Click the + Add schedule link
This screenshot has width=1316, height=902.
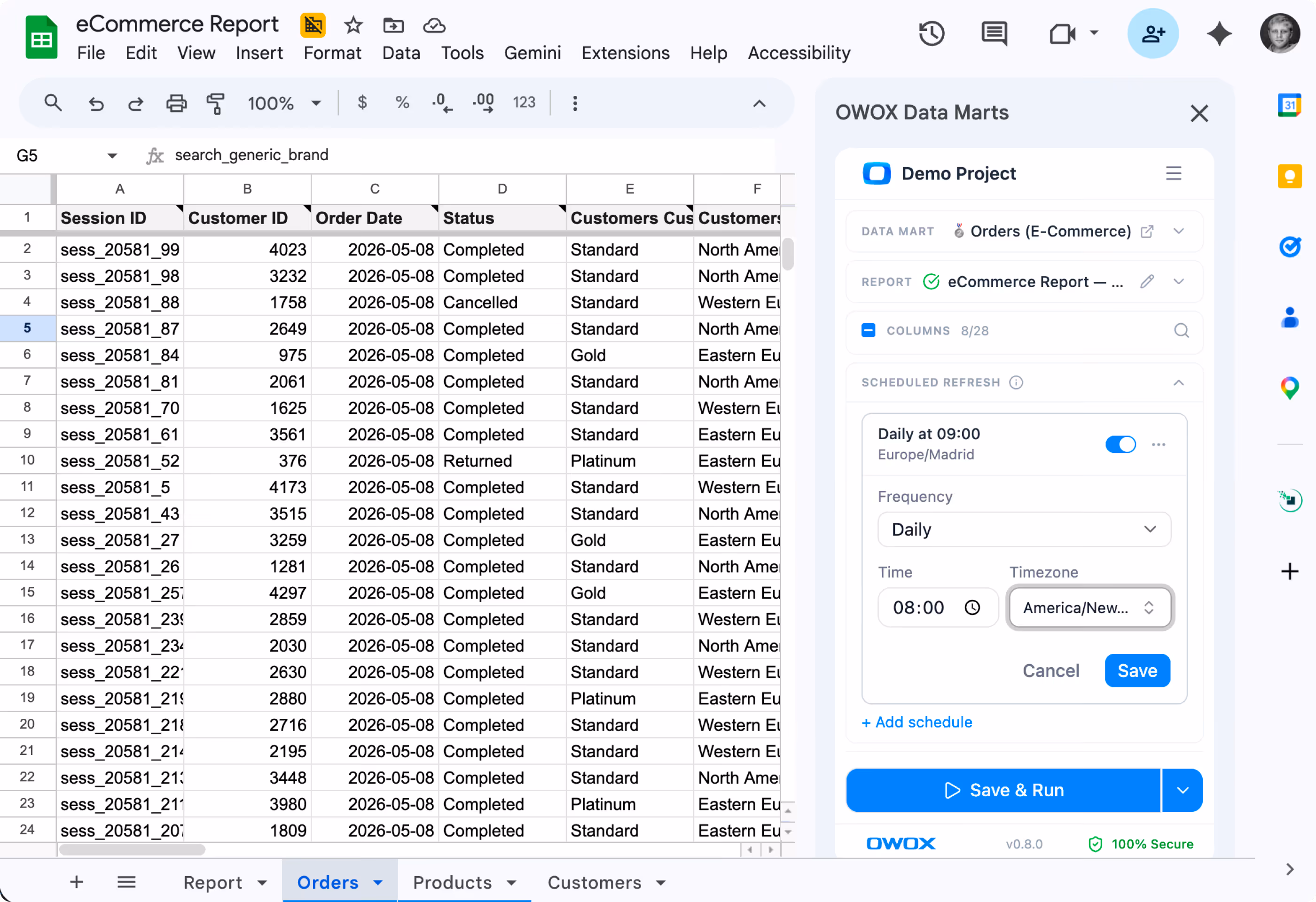(917, 722)
